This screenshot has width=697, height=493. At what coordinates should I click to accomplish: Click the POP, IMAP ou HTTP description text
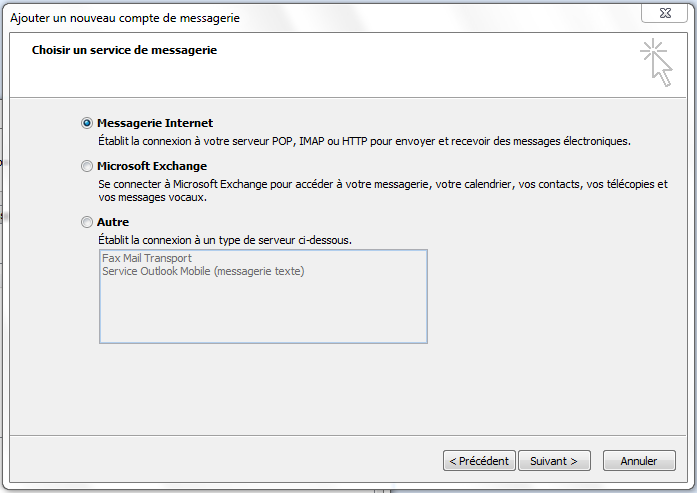364,141
